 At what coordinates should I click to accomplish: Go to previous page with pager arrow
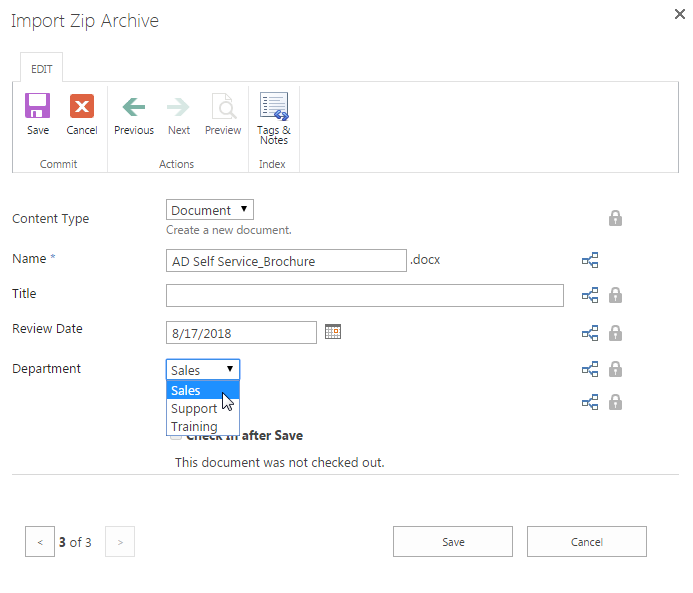(x=40, y=542)
